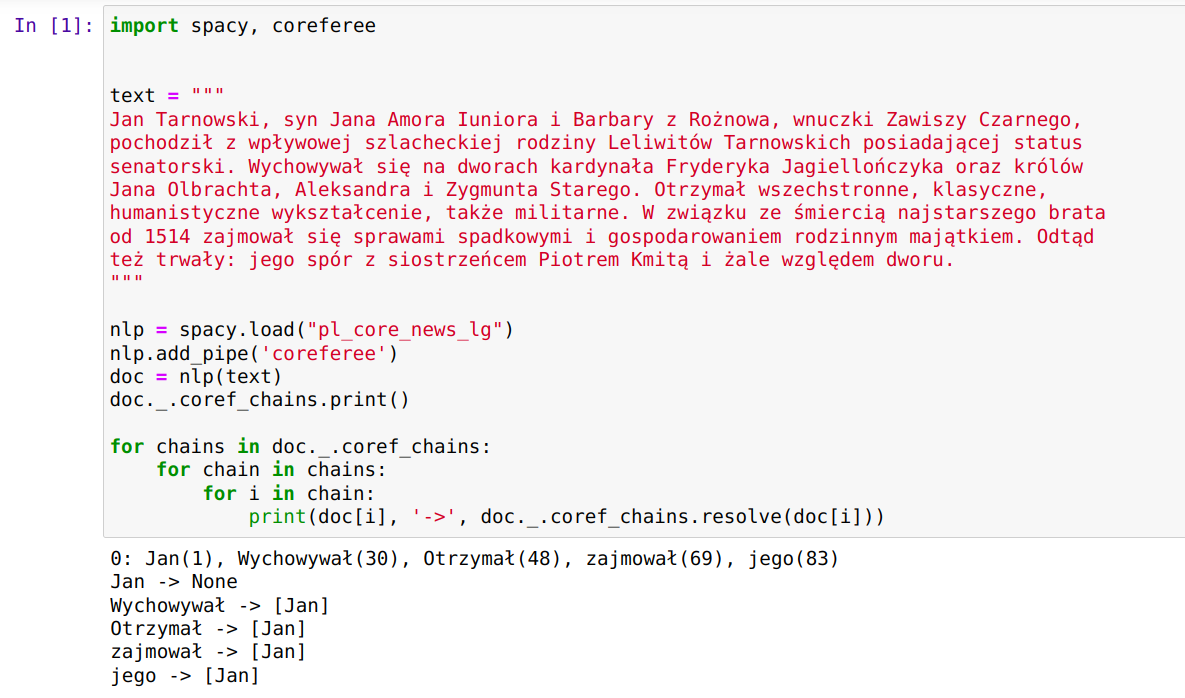Click the for i in chain line
This screenshot has width=1185, height=698.
coord(289,493)
